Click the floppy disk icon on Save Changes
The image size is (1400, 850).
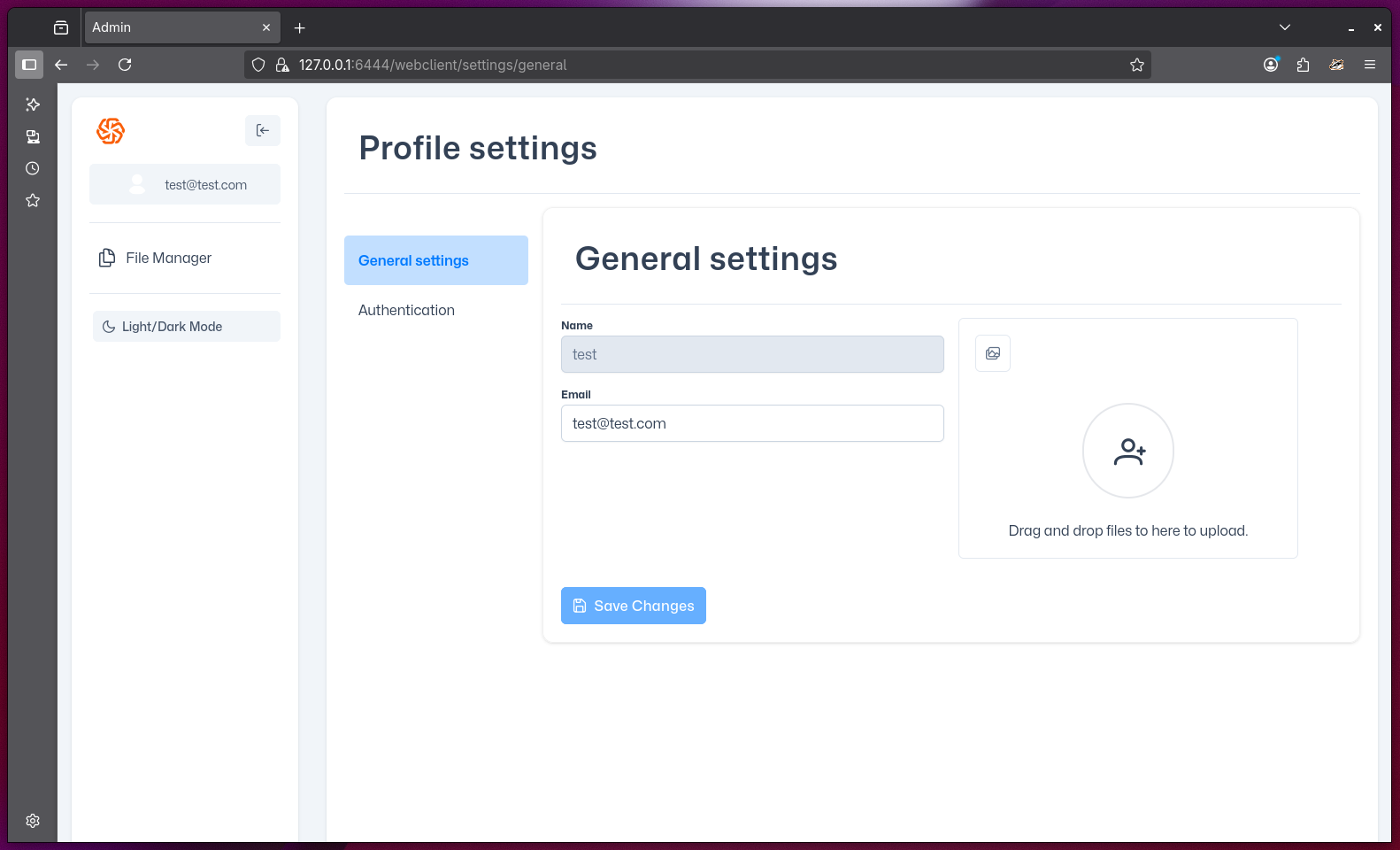point(580,606)
